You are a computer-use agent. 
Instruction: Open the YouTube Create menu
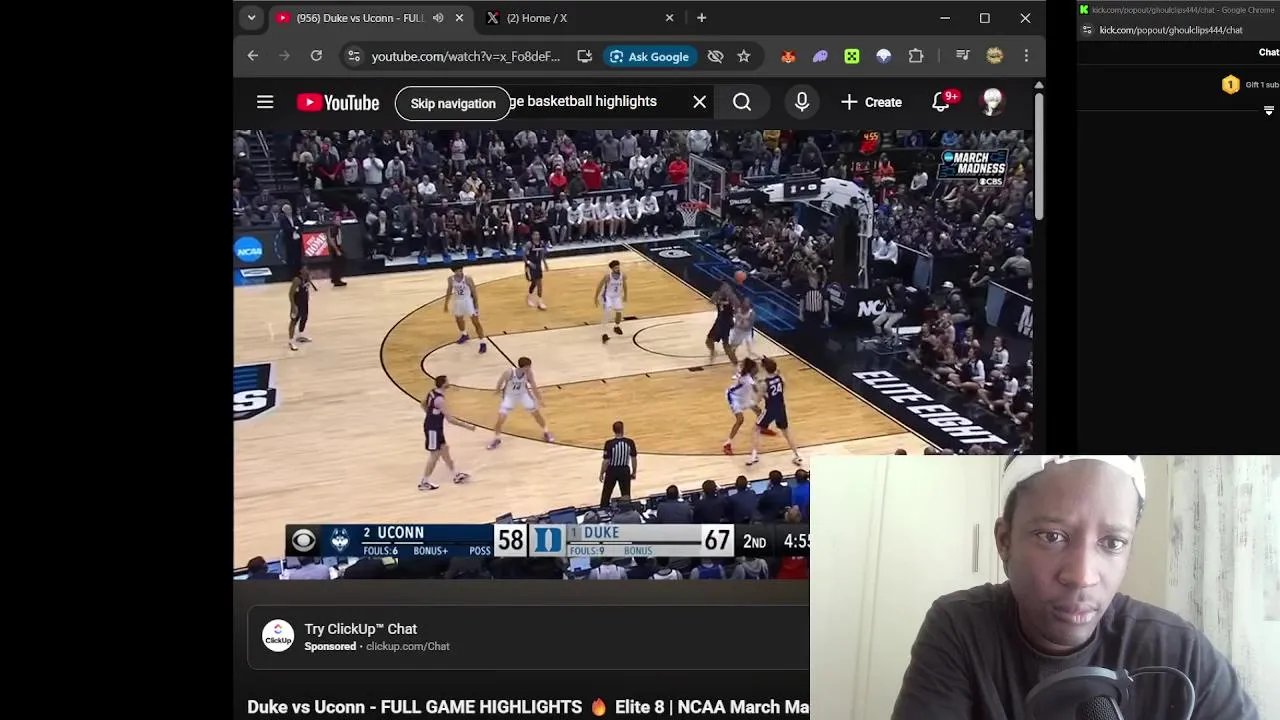click(872, 102)
